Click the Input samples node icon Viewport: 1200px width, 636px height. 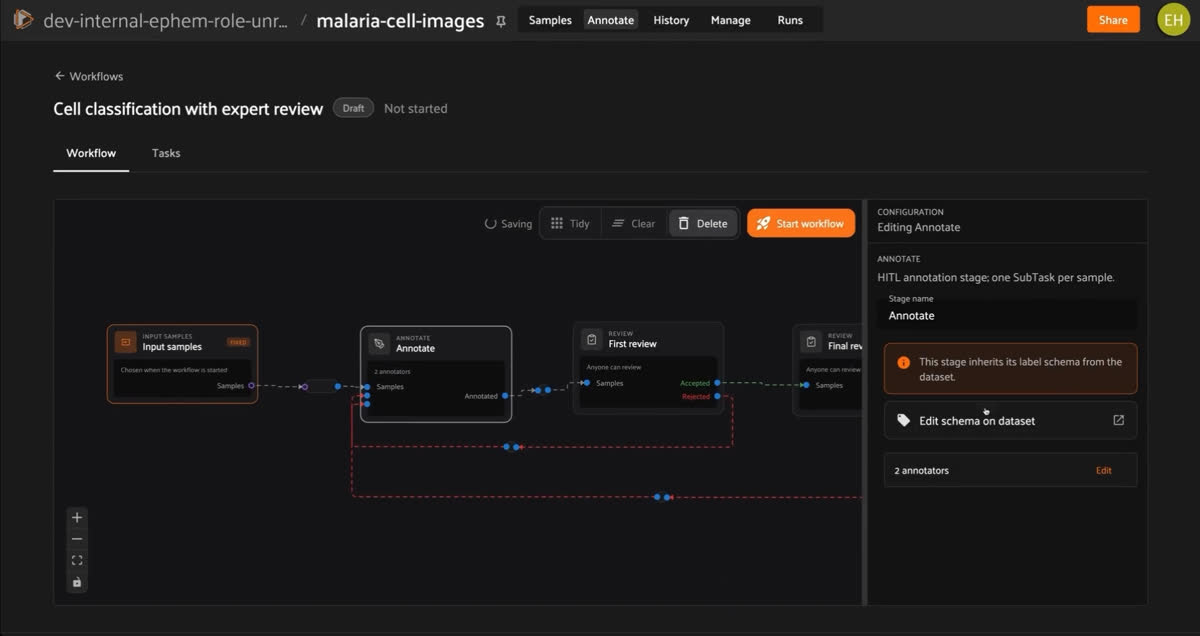click(125, 342)
